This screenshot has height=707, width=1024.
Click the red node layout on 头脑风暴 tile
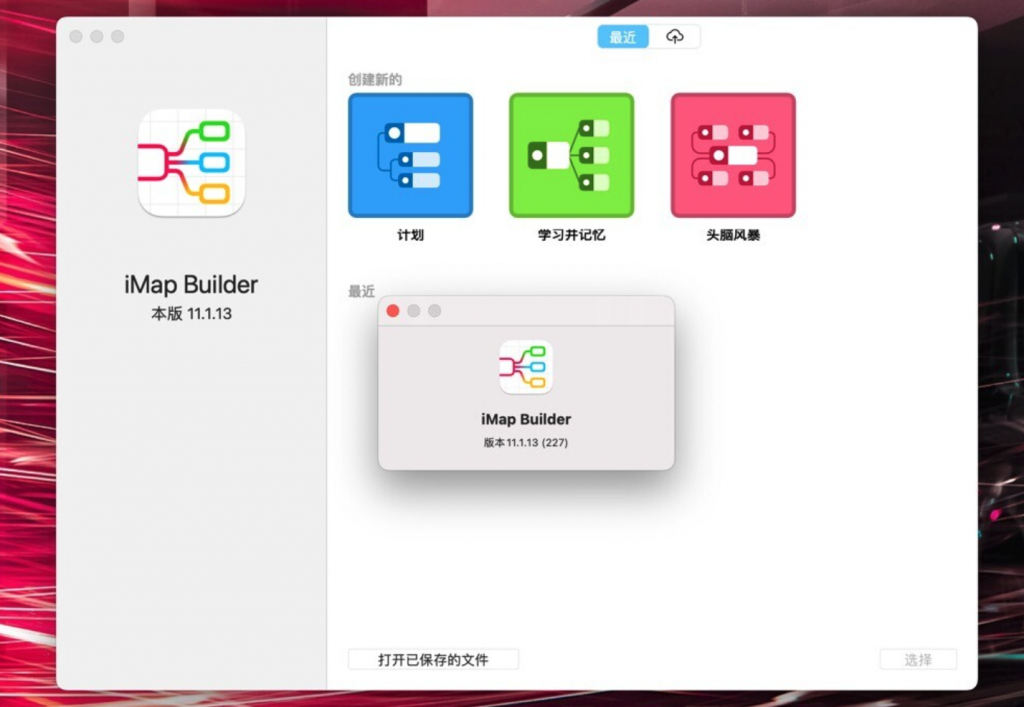[733, 155]
